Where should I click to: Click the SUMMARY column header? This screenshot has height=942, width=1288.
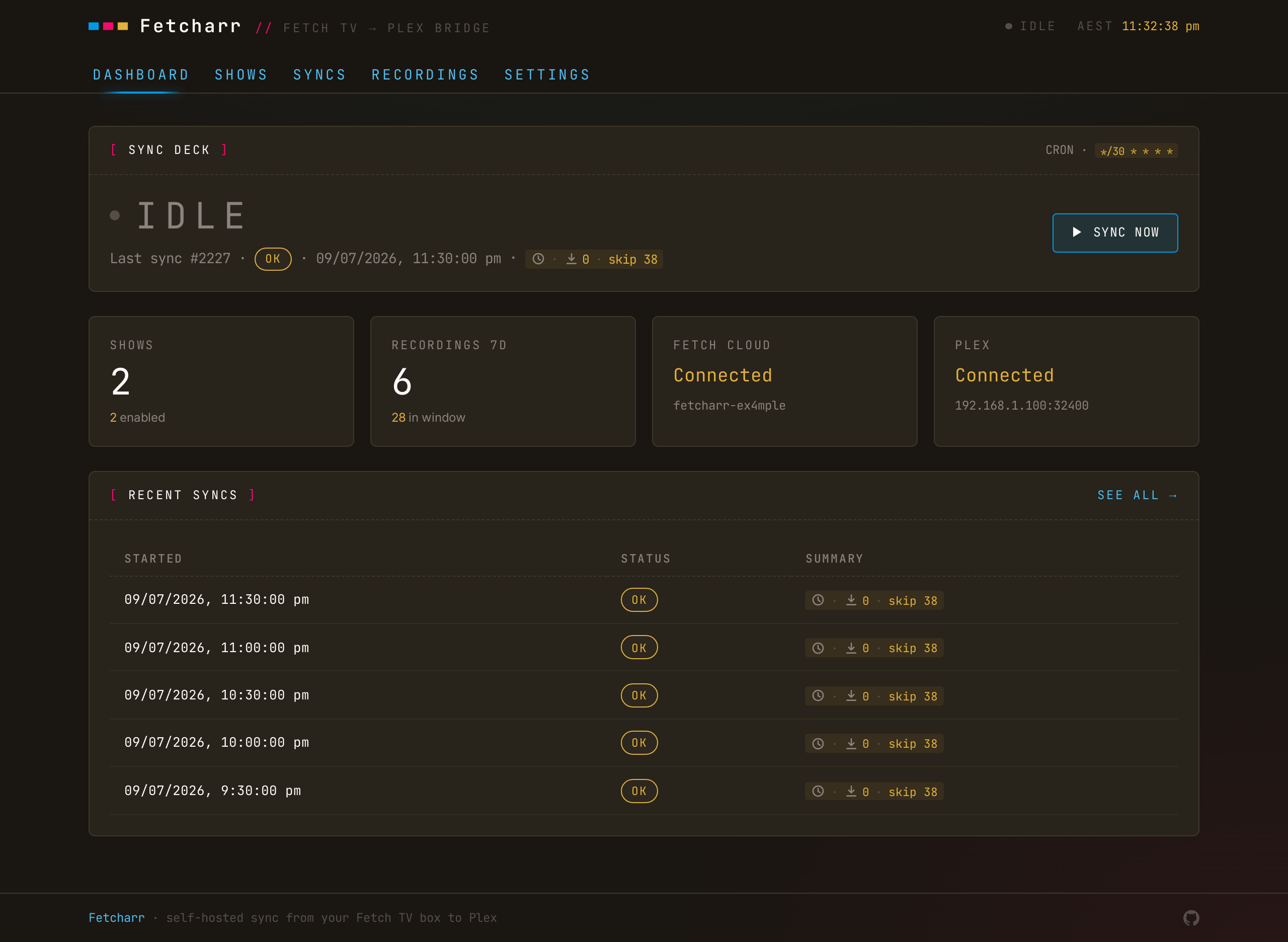click(834, 559)
